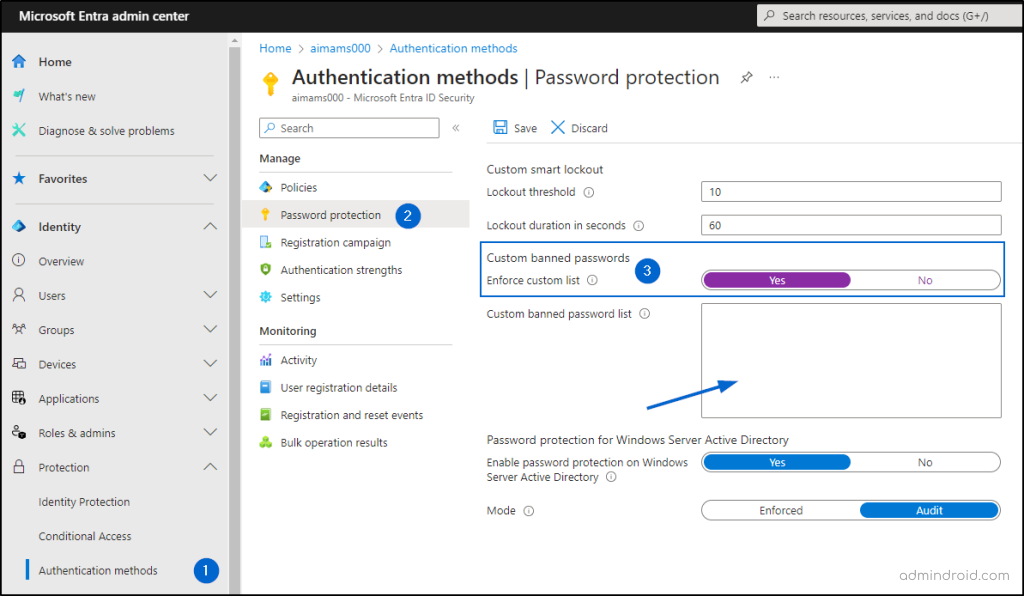Click the Protection padlock icon
Screen dimensions: 1024x596
[19, 467]
